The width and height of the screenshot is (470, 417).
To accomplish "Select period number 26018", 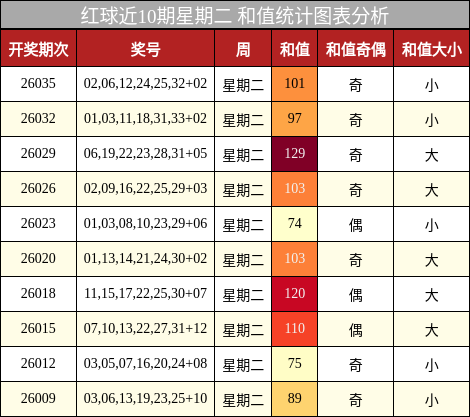I will pyautogui.click(x=38, y=293).
